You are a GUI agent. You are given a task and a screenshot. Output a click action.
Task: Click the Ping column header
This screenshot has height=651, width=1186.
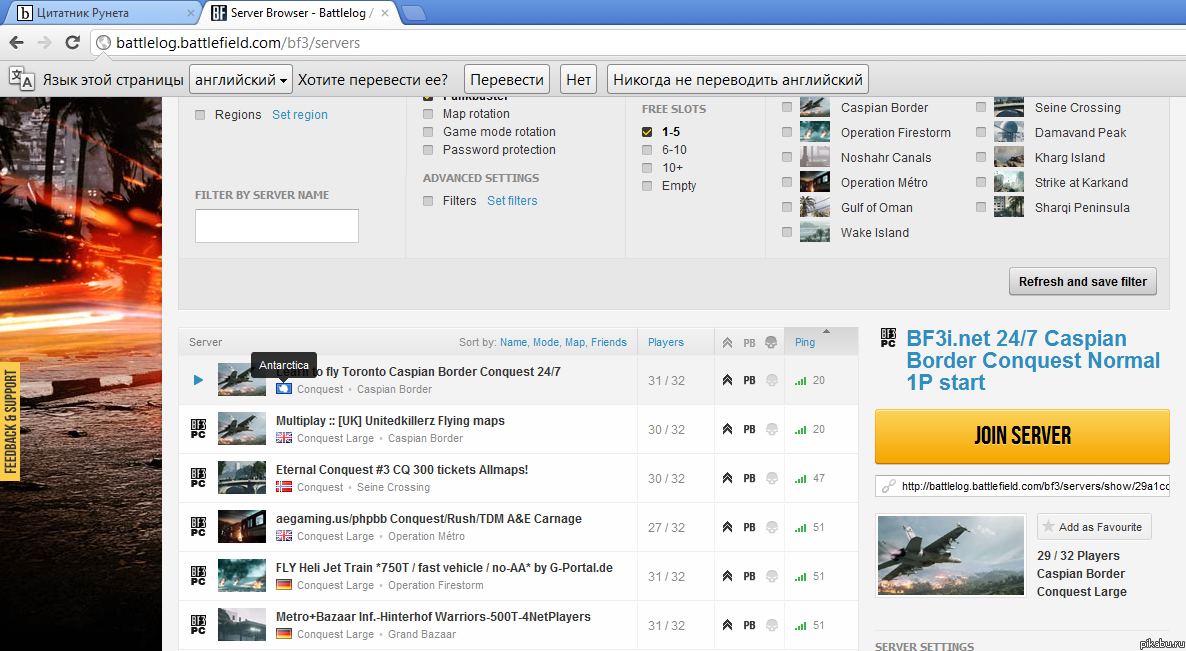pos(805,343)
